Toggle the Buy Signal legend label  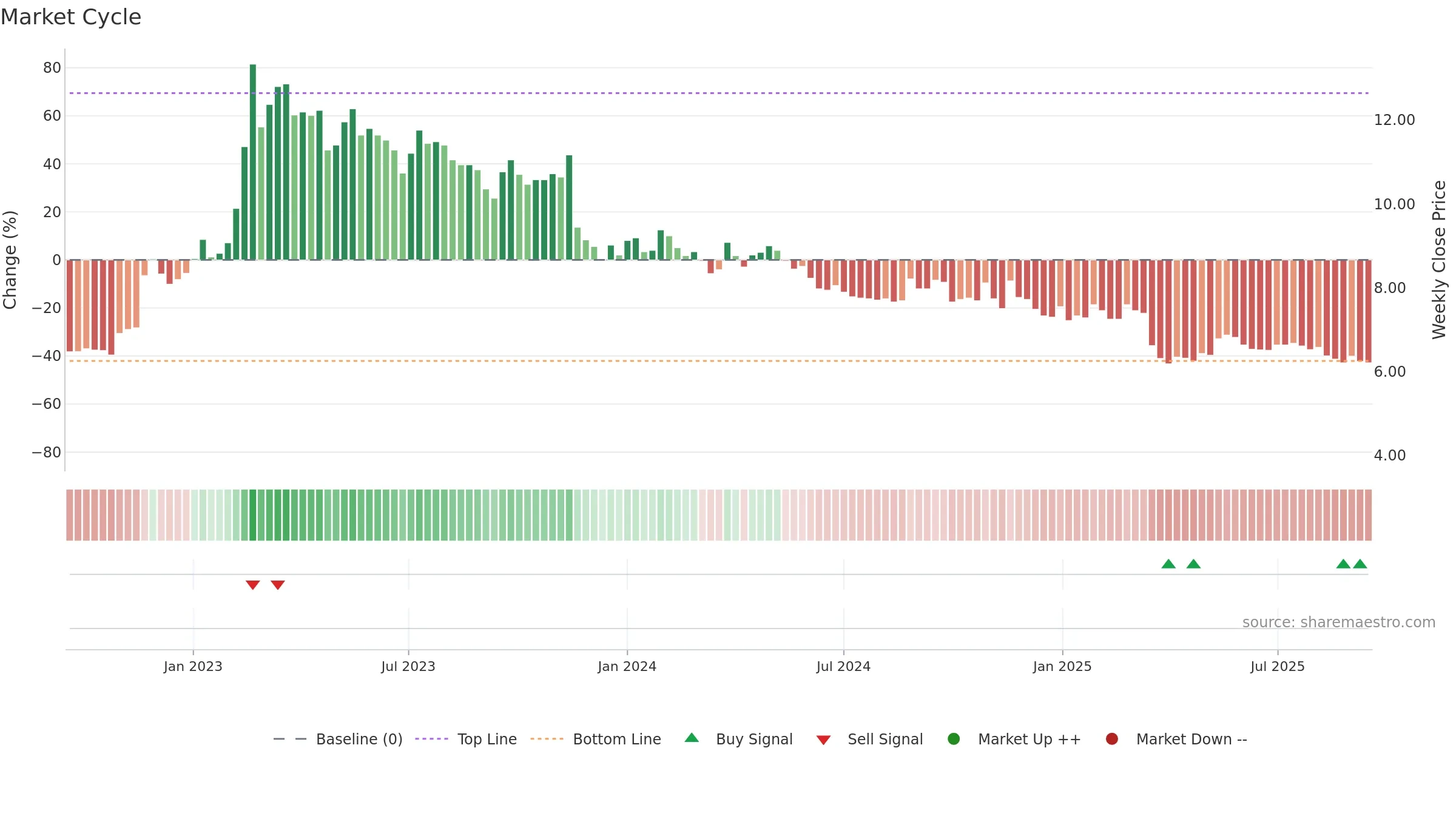pyautogui.click(x=754, y=739)
